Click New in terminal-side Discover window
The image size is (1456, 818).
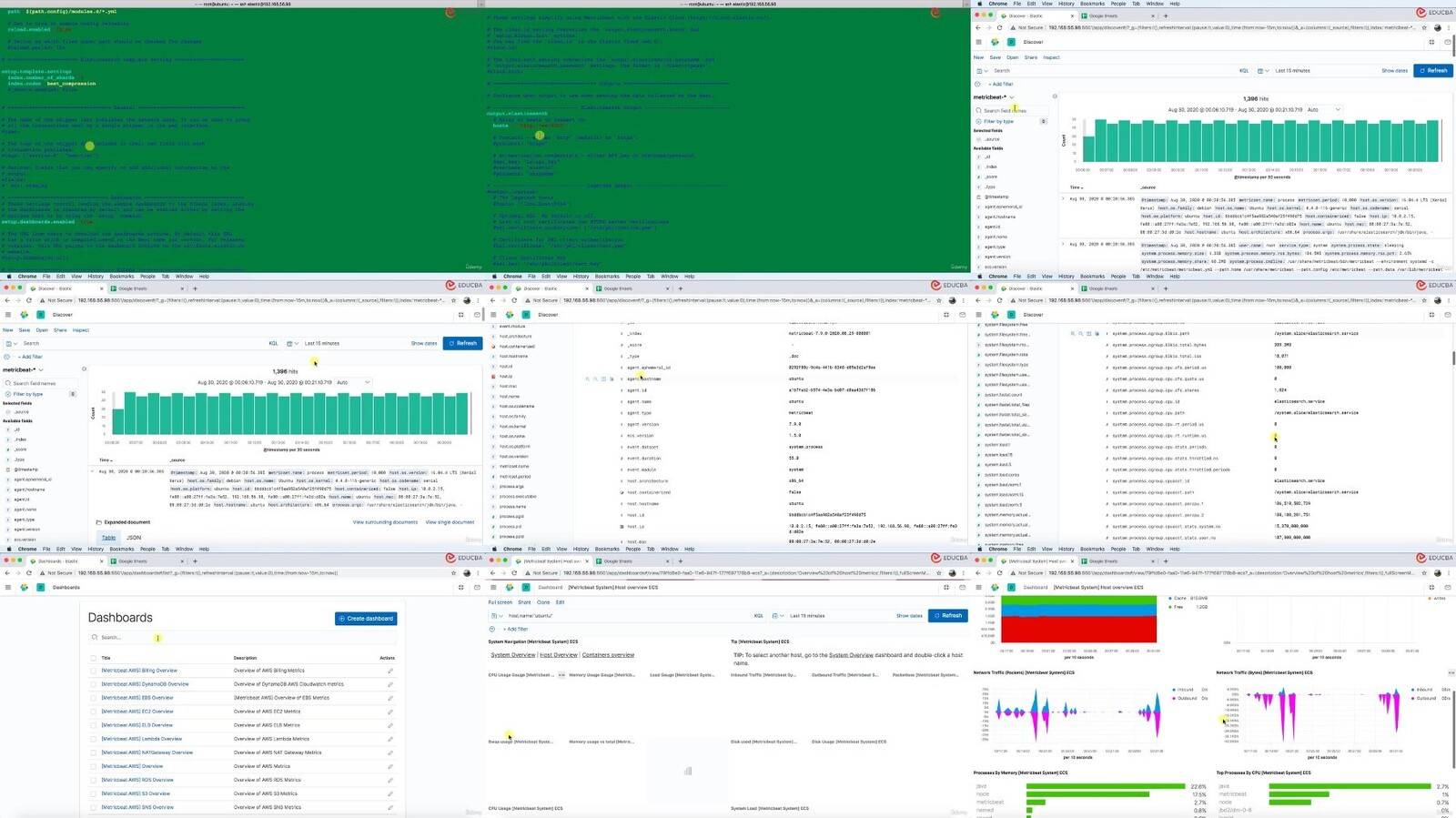coord(978,57)
